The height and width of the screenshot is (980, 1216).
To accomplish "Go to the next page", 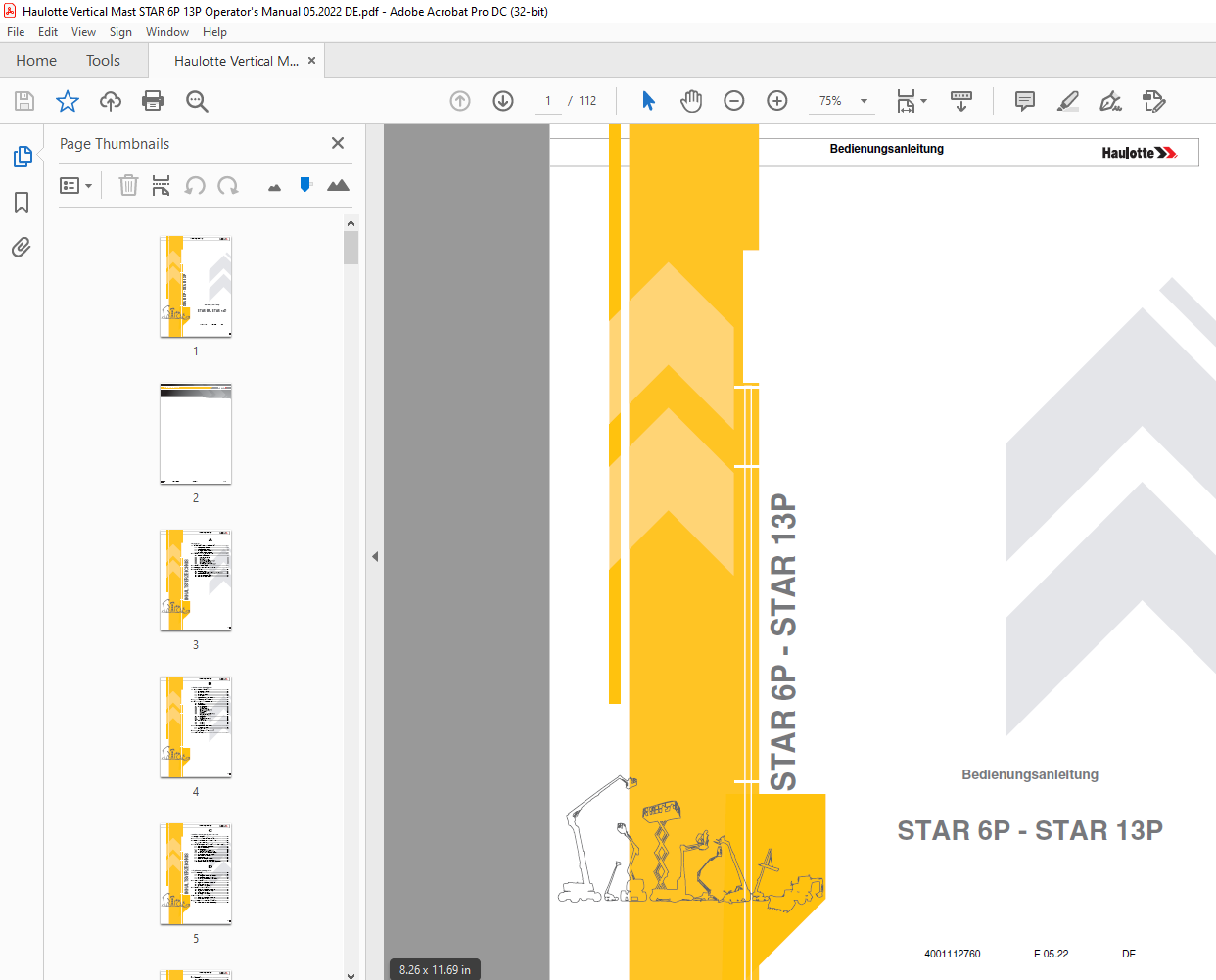I will [503, 101].
